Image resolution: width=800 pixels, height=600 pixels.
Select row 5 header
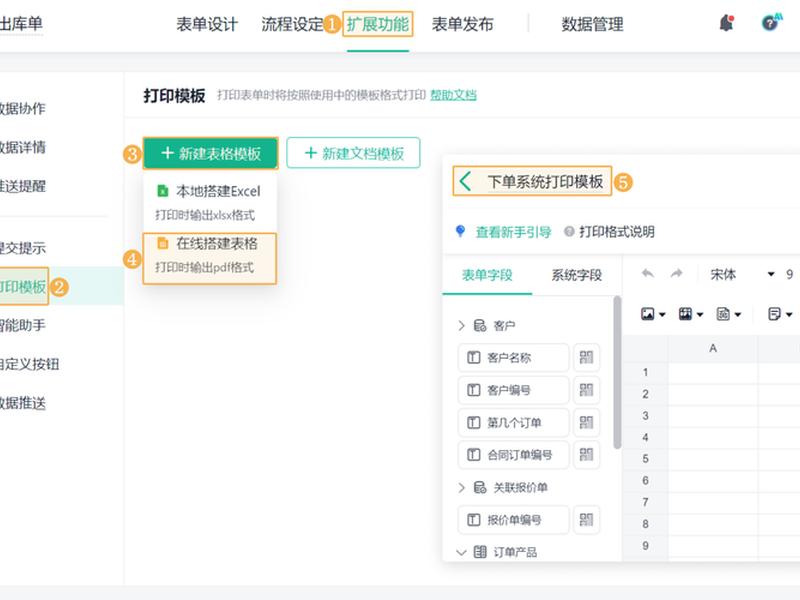(x=645, y=459)
